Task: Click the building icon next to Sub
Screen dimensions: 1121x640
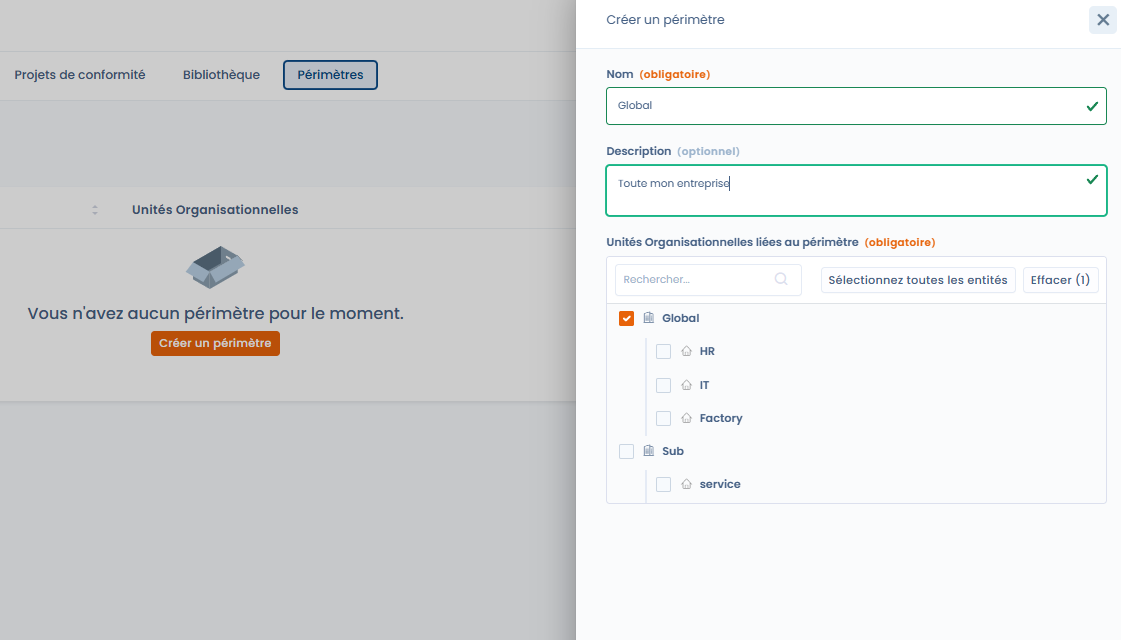Action: tap(648, 451)
